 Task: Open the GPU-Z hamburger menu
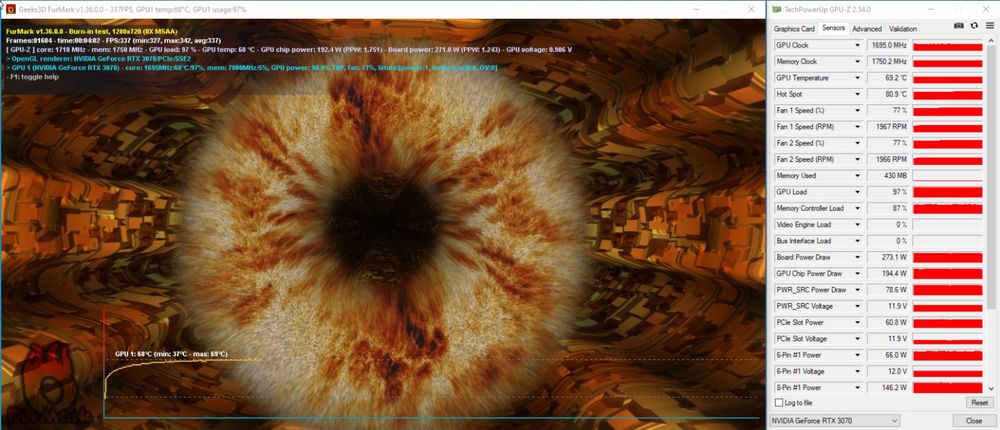(989, 26)
